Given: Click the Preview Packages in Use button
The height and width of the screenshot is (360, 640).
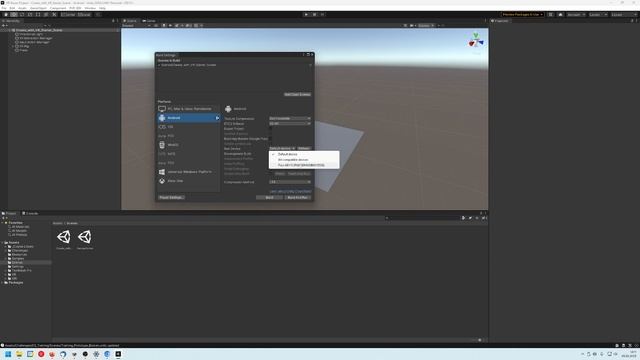Looking at the screenshot, I should pyautogui.click(x=523, y=15).
